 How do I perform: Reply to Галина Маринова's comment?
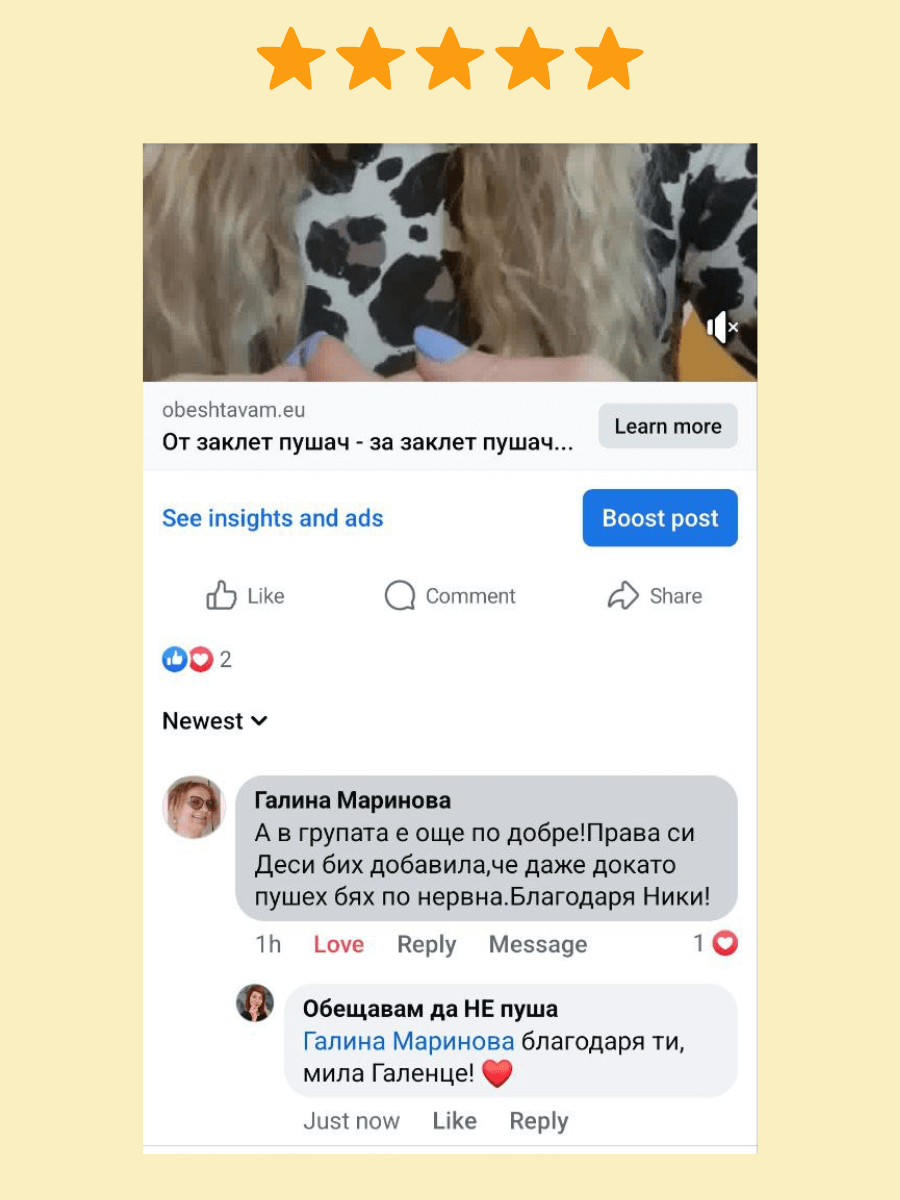click(426, 945)
